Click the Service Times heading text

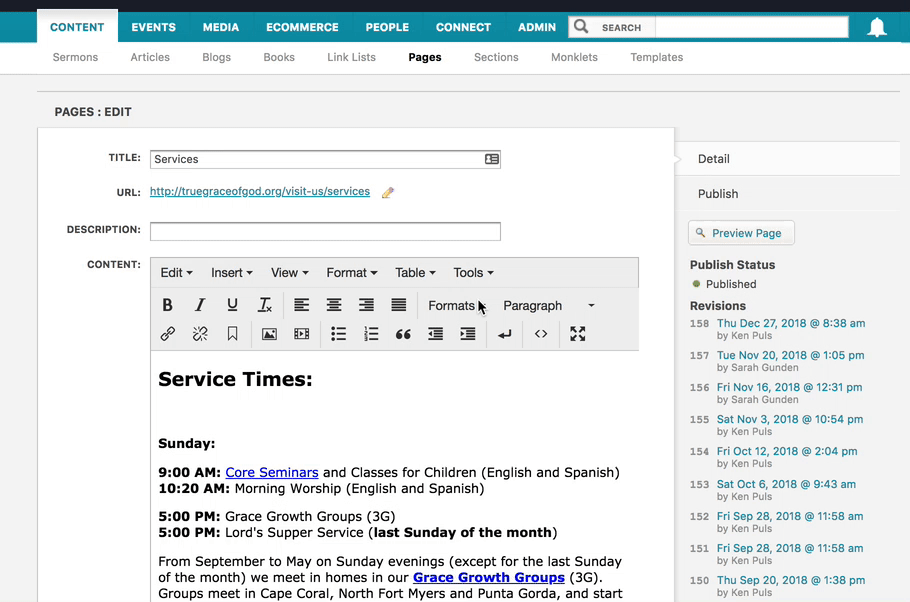(x=235, y=379)
